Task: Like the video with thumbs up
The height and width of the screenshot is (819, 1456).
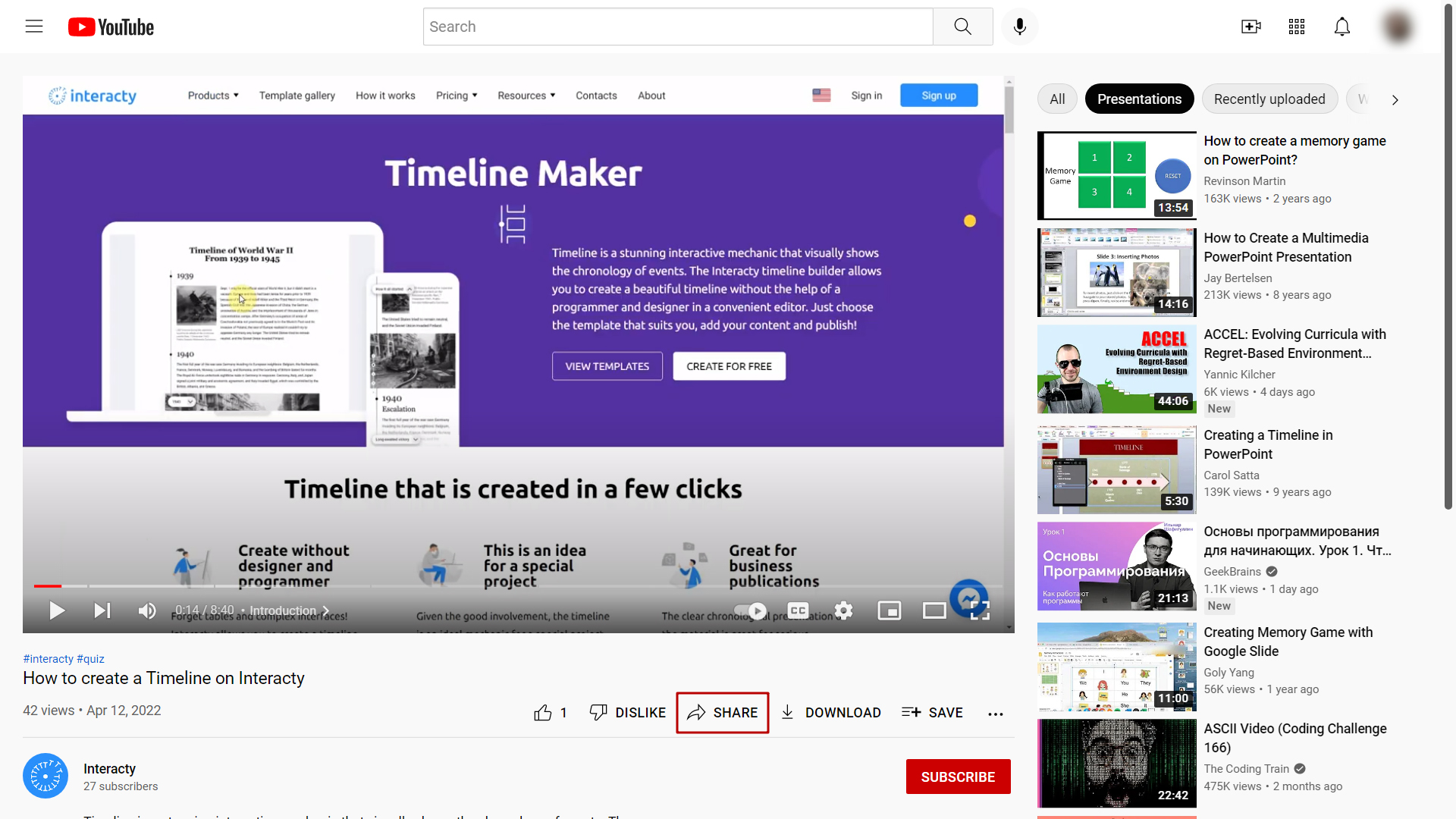Action: (551, 712)
